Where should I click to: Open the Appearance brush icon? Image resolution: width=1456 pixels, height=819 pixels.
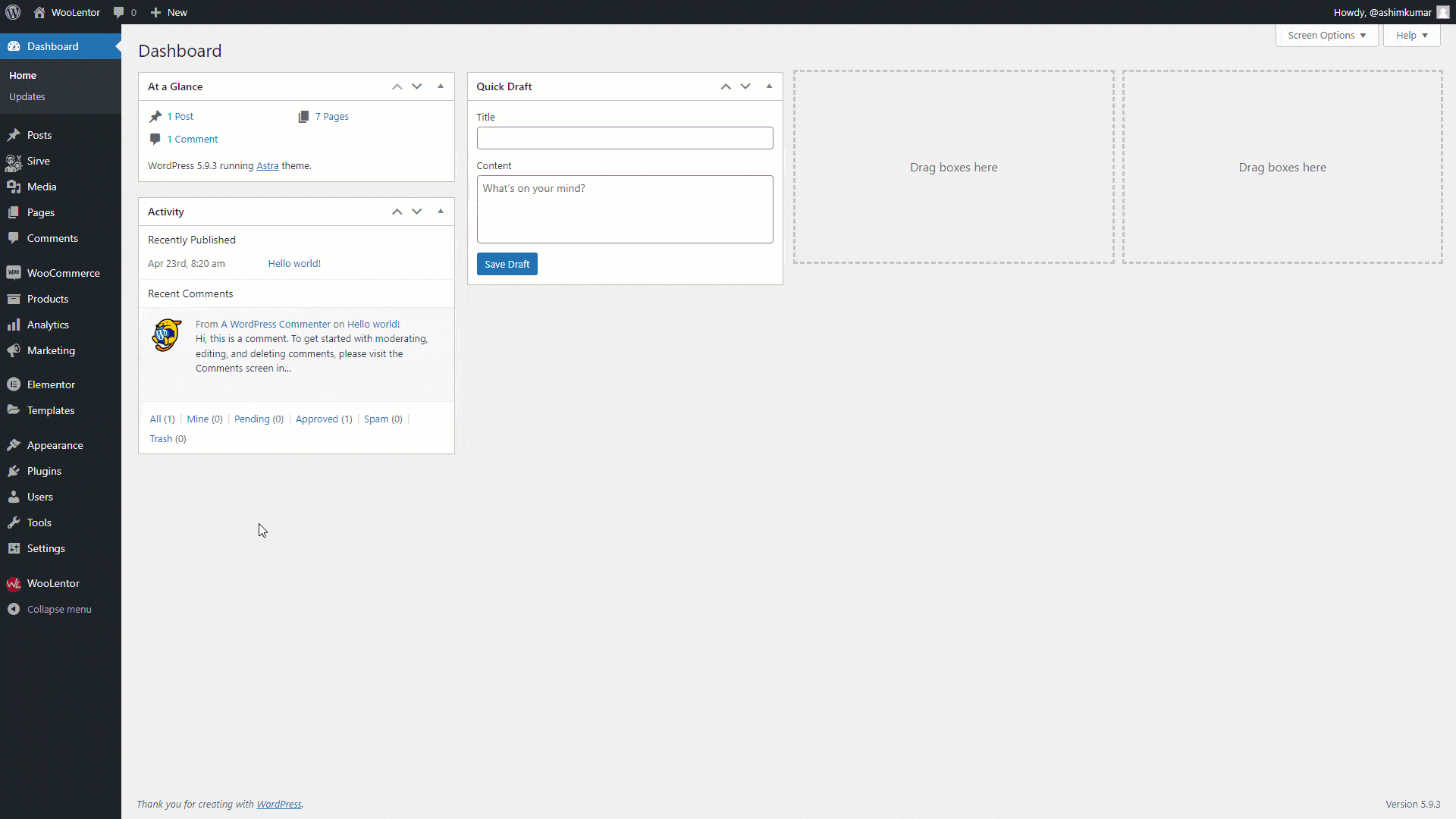point(14,445)
